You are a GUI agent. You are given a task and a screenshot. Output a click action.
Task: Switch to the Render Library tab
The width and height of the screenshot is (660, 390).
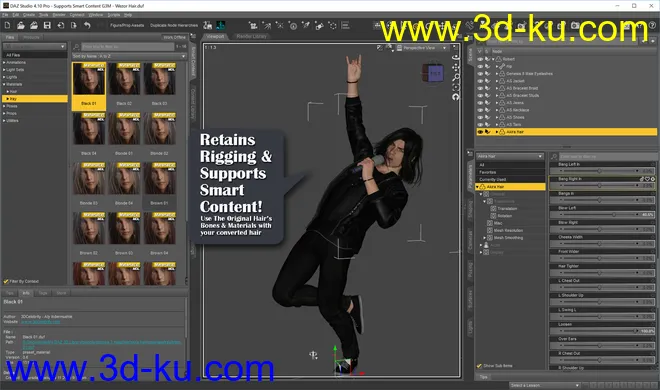(x=251, y=37)
